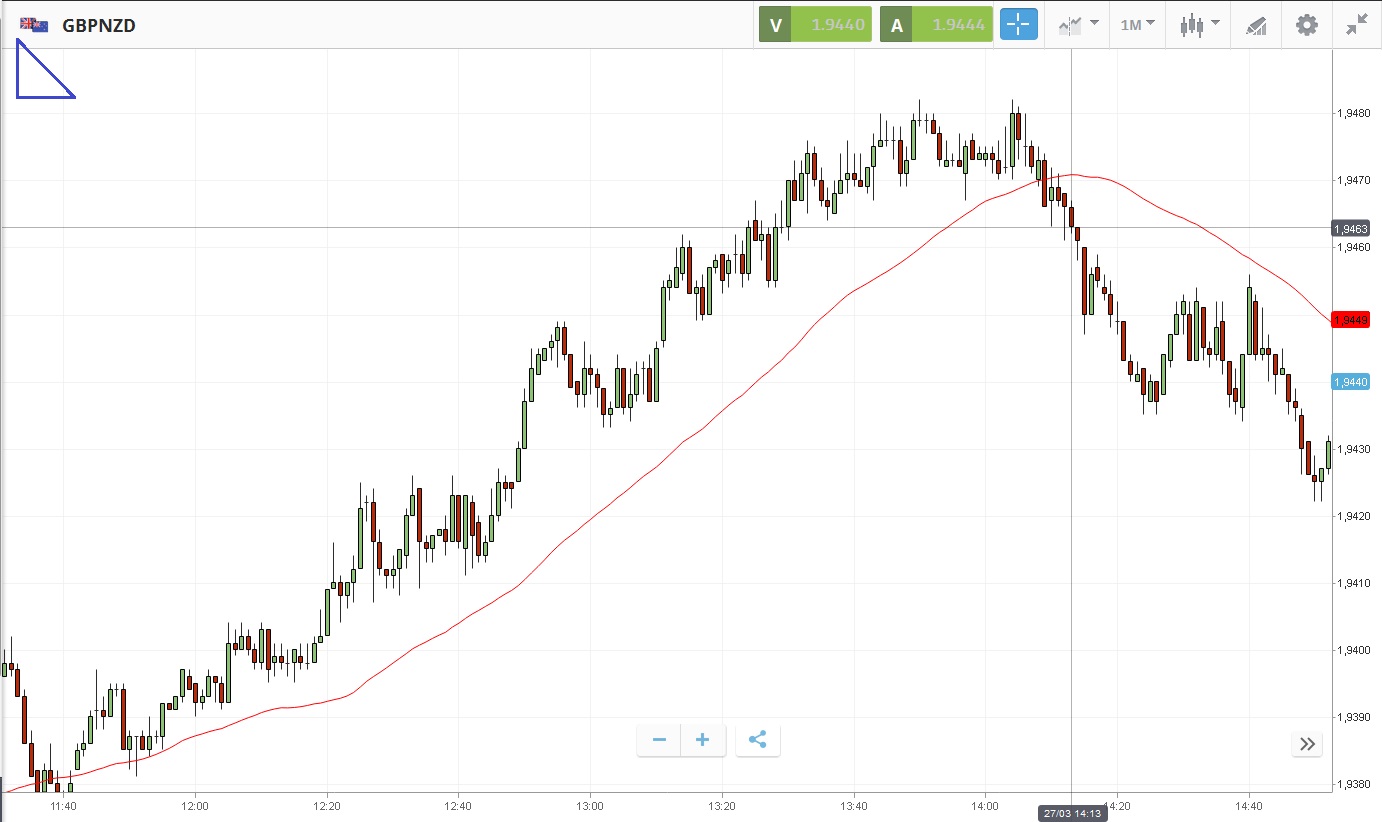Open chart settings gear
1382x822 pixels.
(x=1307, y=25)
